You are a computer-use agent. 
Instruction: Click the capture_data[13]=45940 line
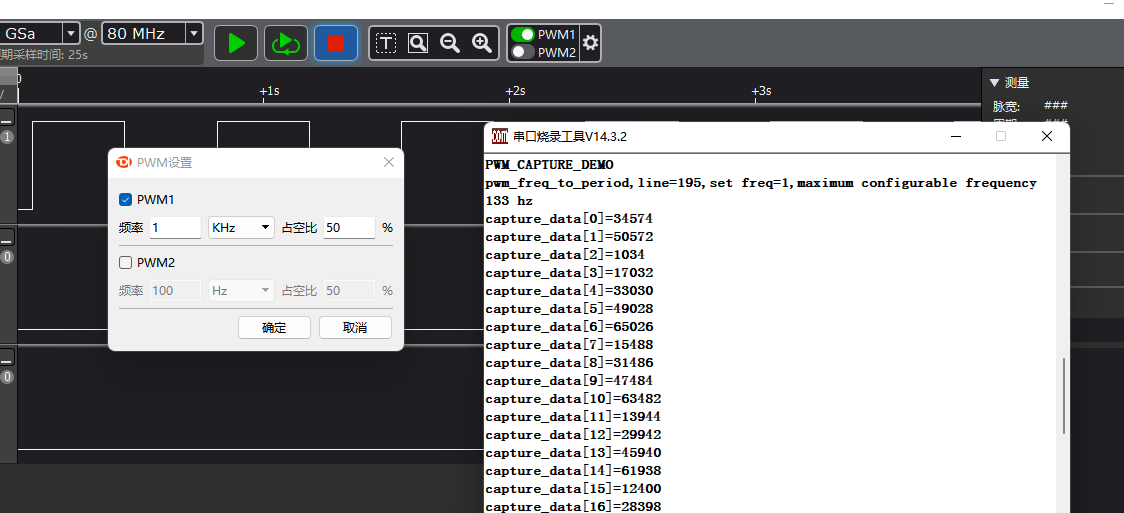[573, 453]
